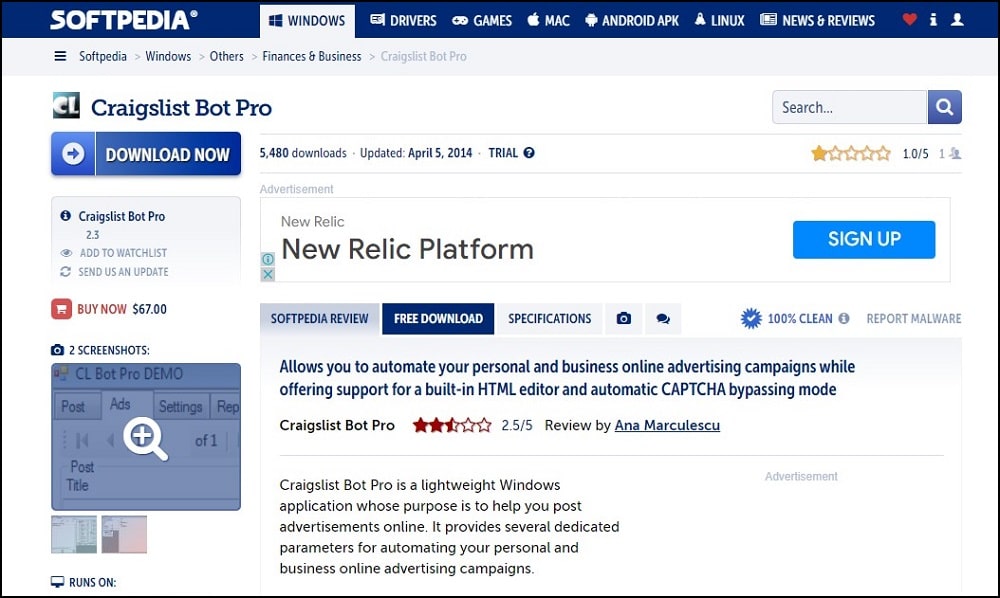Click the TRIAL help question icon
This screenshot has height=598, width=1000.
[x=529, y=153]
